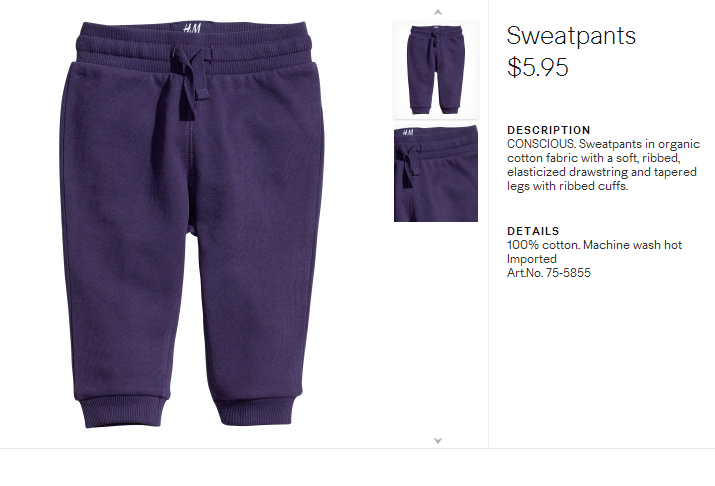Click the word CONSCIOUS in the description

click(x=540, y=144)
